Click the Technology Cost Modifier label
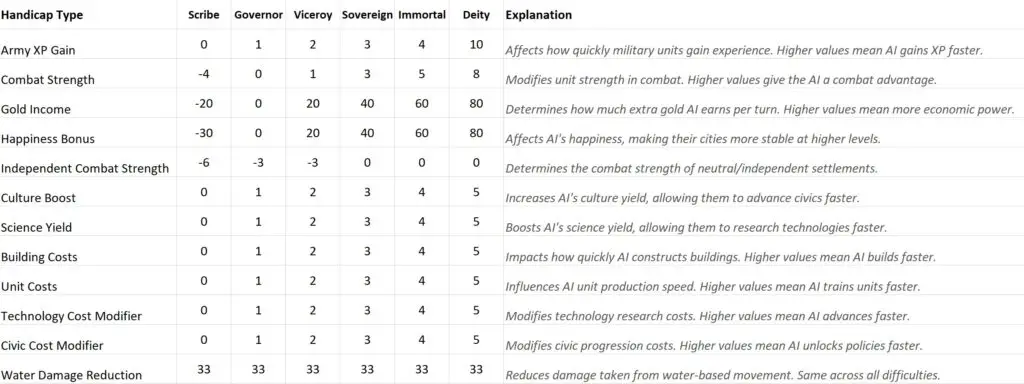The image size is (1024, 384). (x=71, y=316)
